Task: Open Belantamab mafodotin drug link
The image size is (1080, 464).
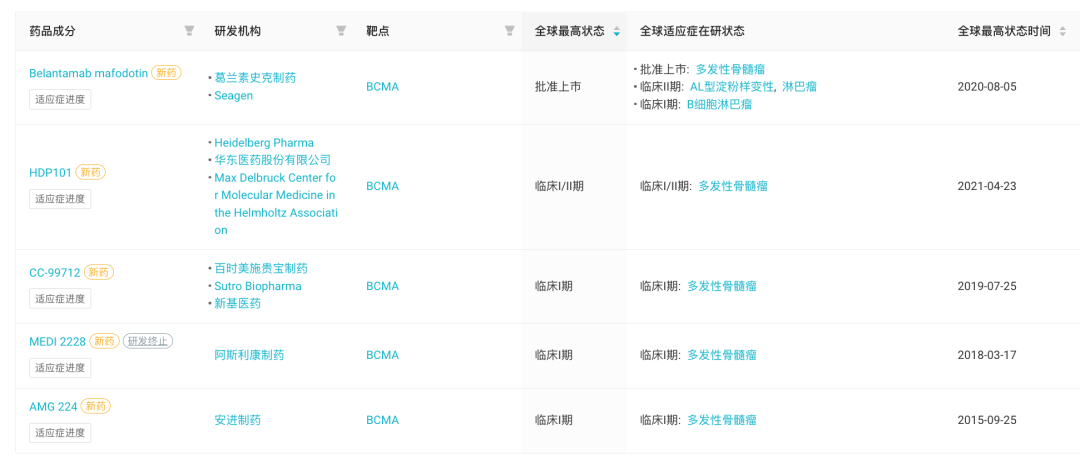Action: coord(88,73)
